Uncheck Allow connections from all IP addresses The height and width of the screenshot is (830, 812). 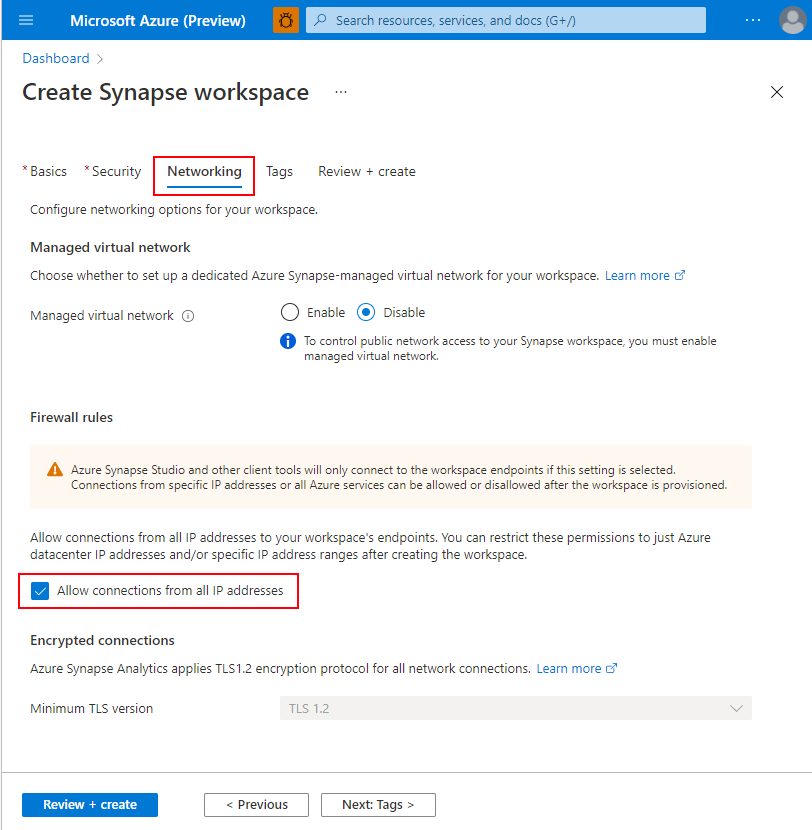pos(40,591)
